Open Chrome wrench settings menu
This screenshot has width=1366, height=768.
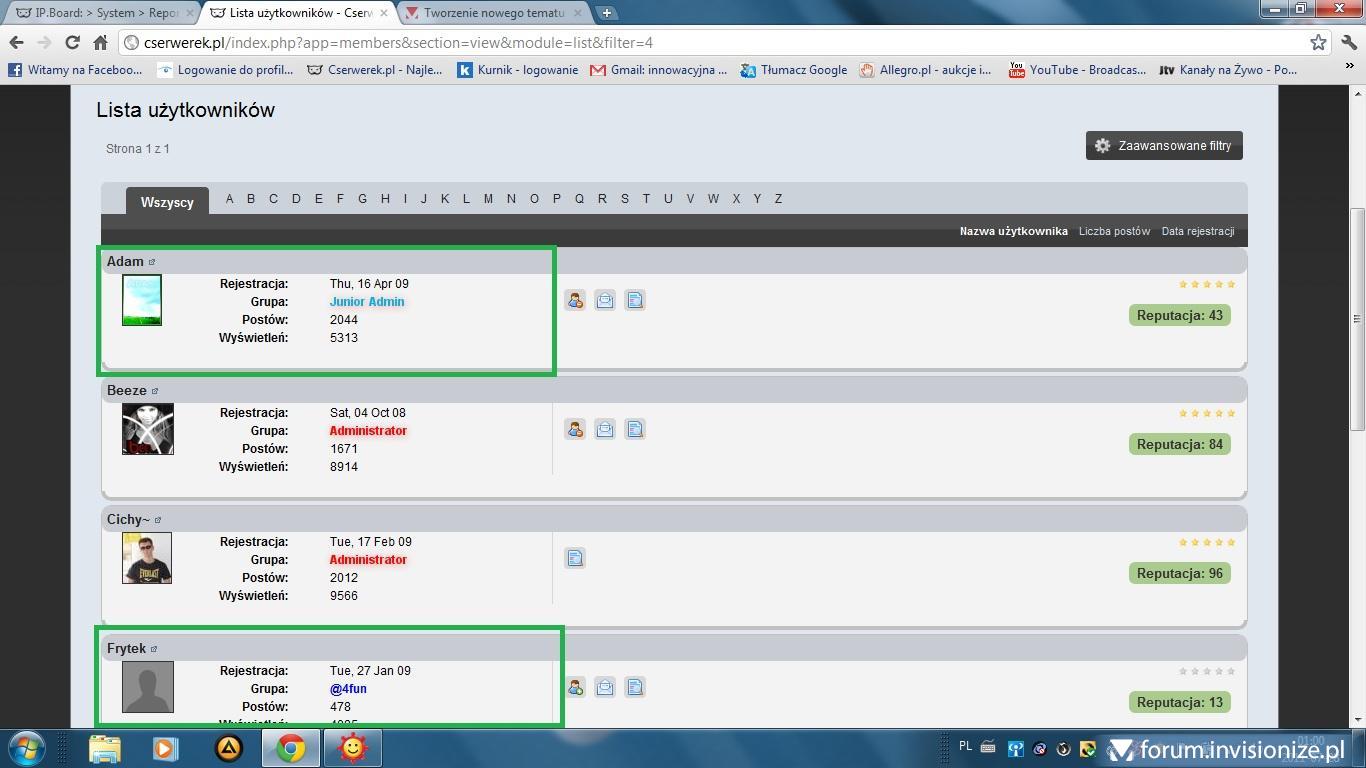click(x=1348, y=43)
